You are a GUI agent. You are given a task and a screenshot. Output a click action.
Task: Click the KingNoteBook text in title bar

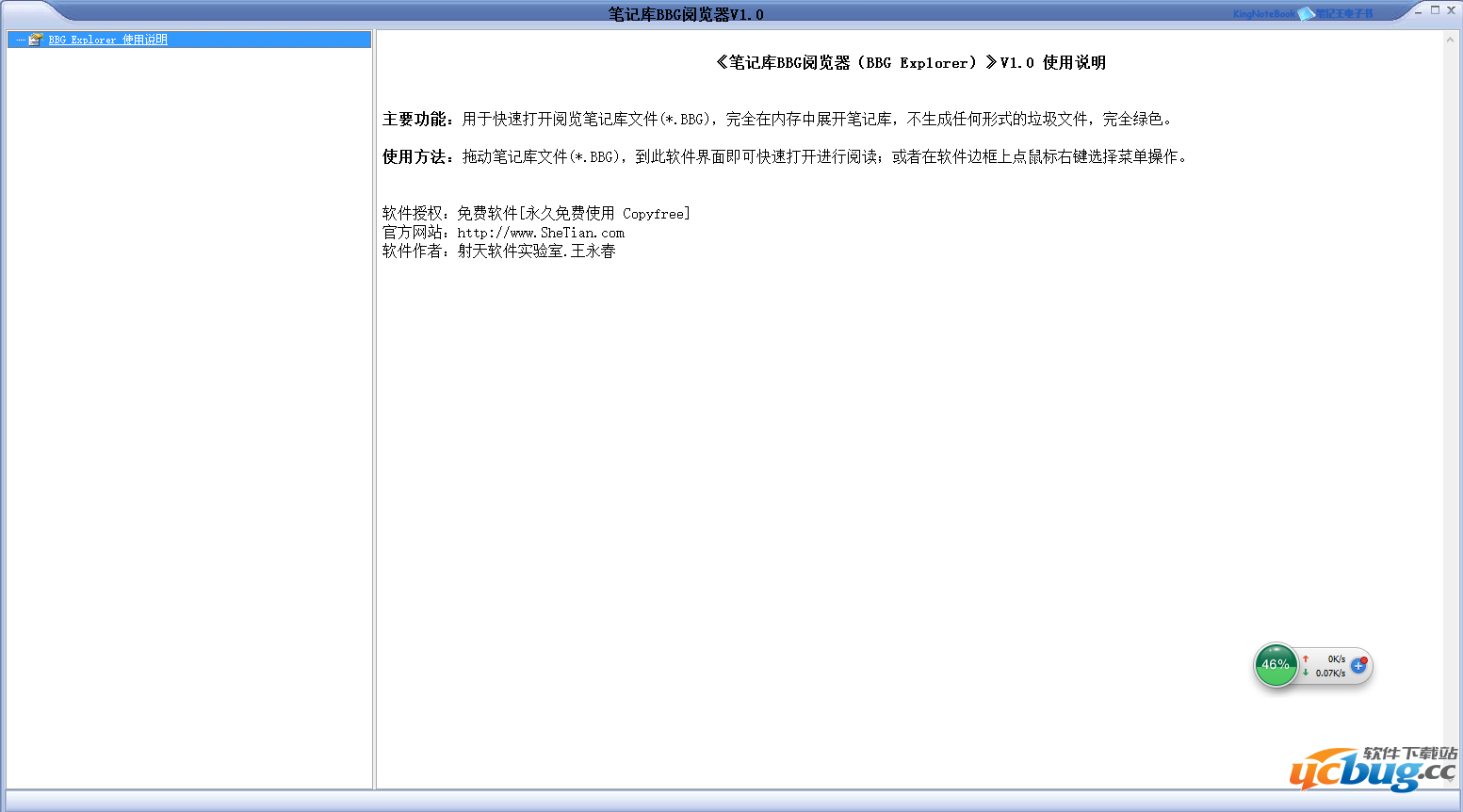(x=1263, y=14)
